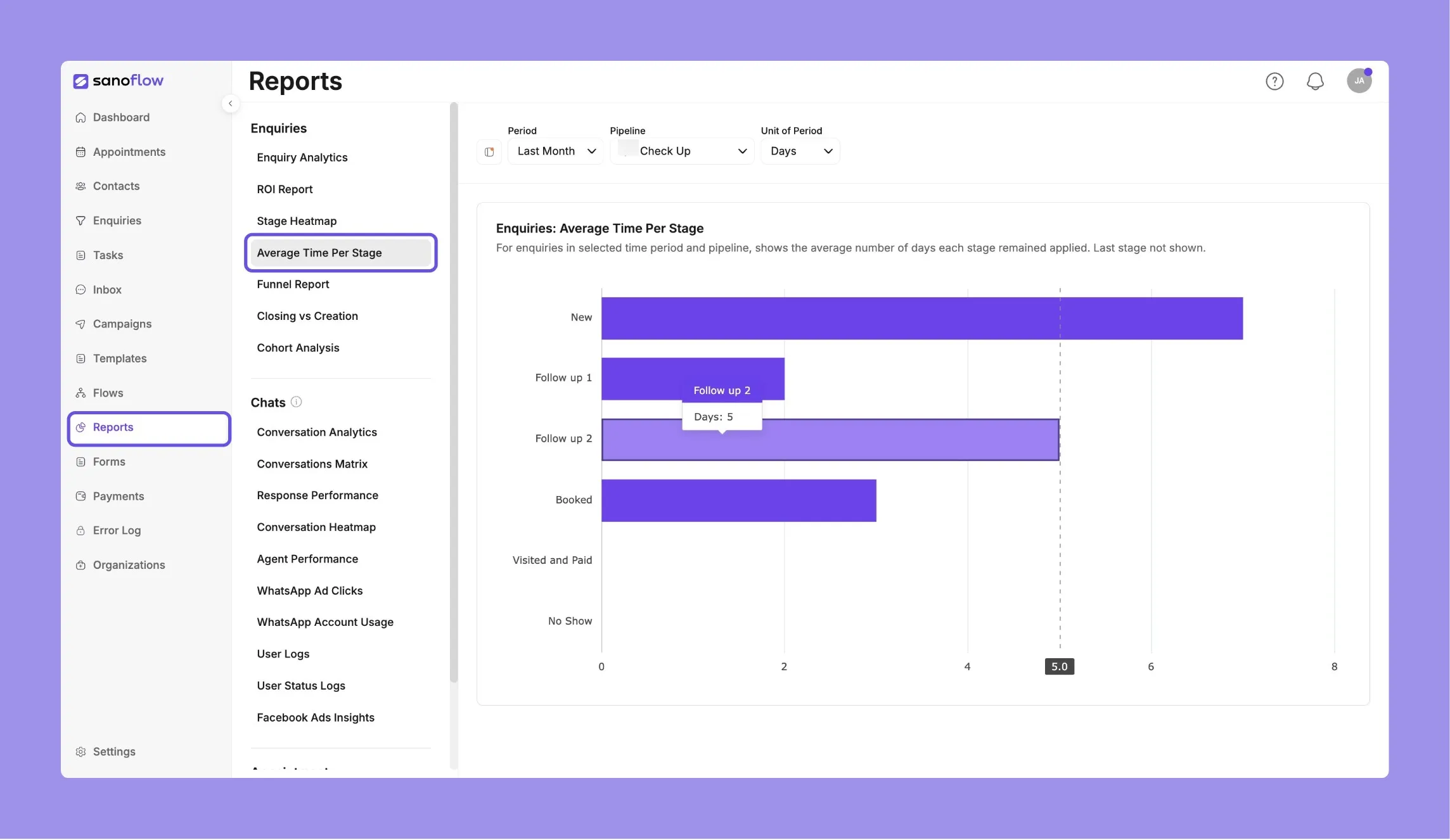Click the reports list vertical scrollbar
Screen dimensions: 1450x840
(x=454, y=393)
